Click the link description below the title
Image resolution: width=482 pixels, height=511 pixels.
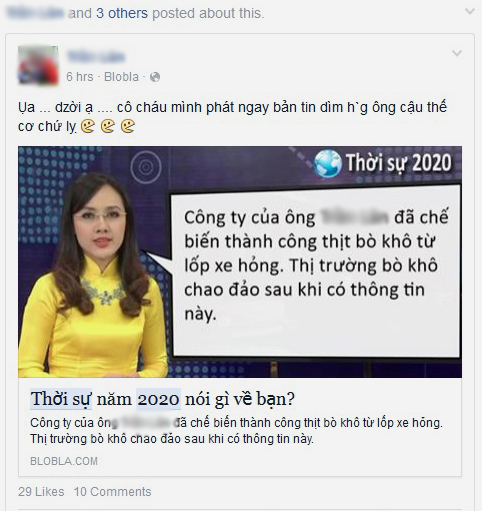(x=236, y=431)
